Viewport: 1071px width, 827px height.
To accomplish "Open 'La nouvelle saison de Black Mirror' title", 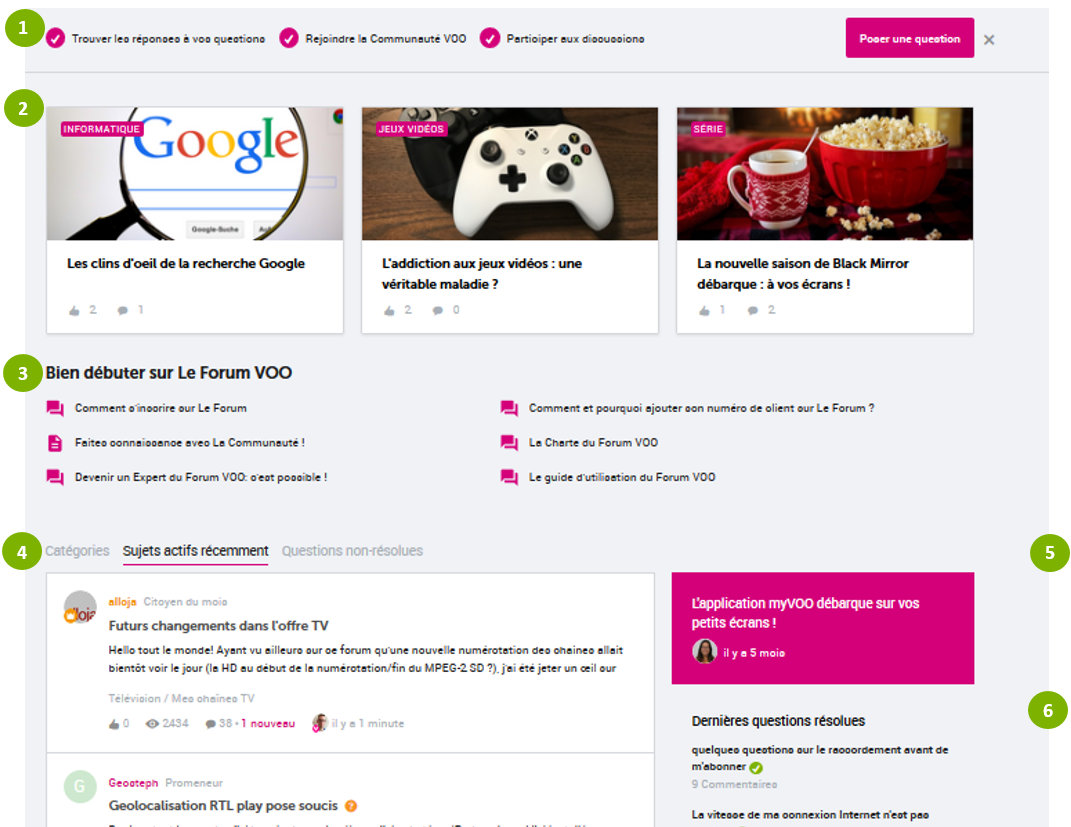I will point(803,274).
